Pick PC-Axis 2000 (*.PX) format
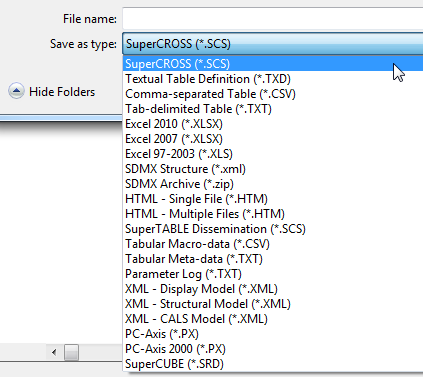Viewport: 423px width, 377px height. (273, 349)
